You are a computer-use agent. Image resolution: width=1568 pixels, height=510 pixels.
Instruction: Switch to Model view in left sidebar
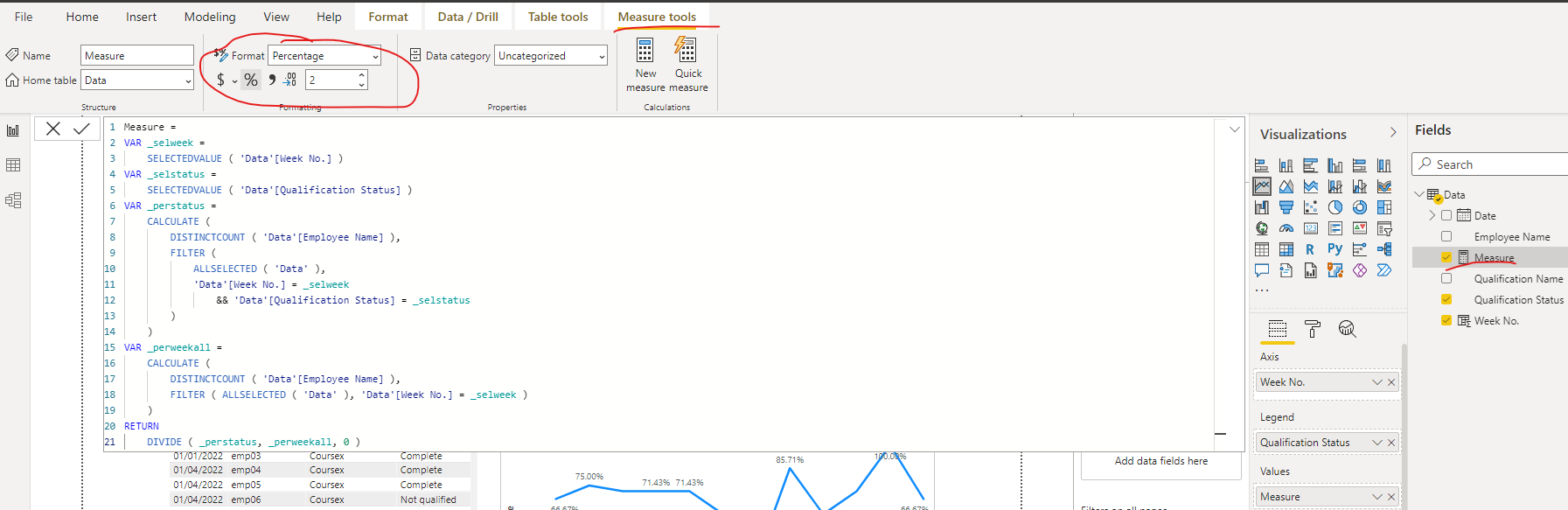pos(13,200)
